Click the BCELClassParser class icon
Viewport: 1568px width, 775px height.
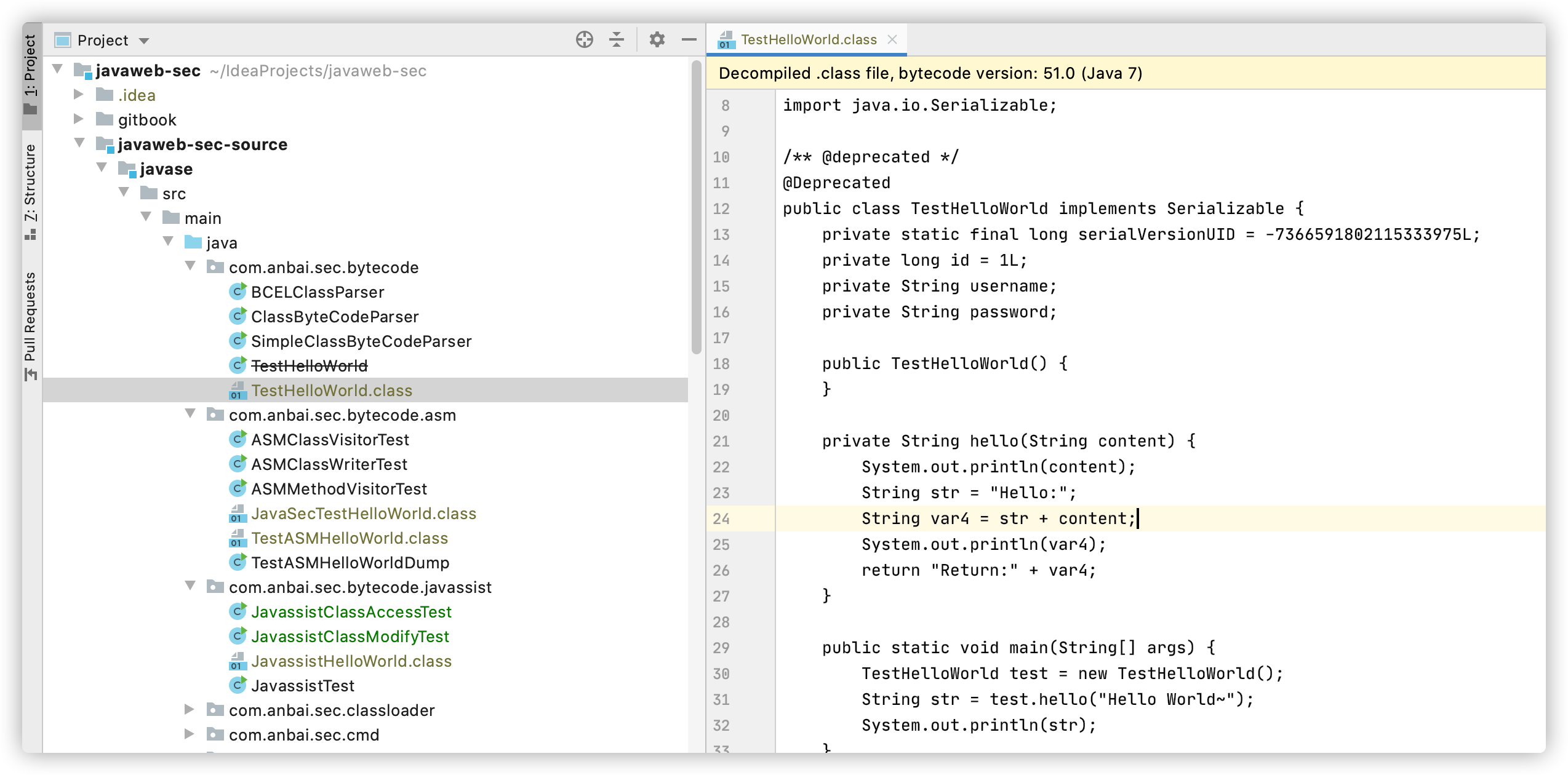238,292
